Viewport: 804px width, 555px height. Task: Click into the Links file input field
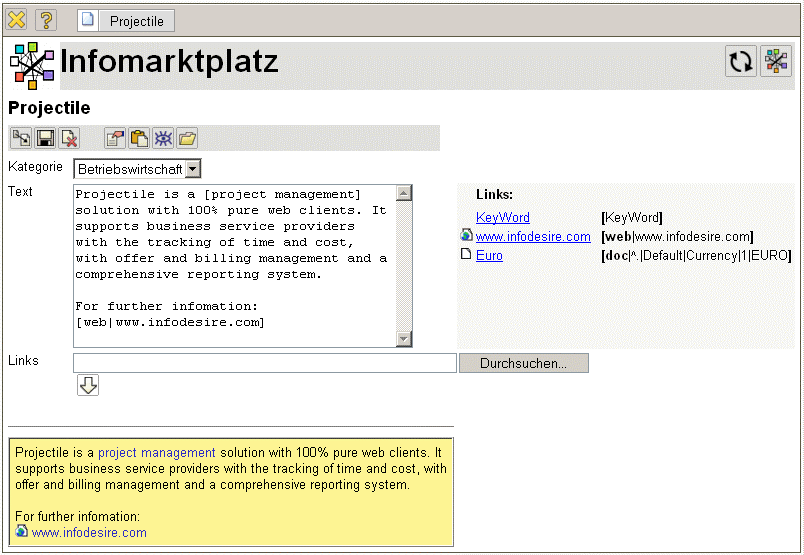point(264,363)
